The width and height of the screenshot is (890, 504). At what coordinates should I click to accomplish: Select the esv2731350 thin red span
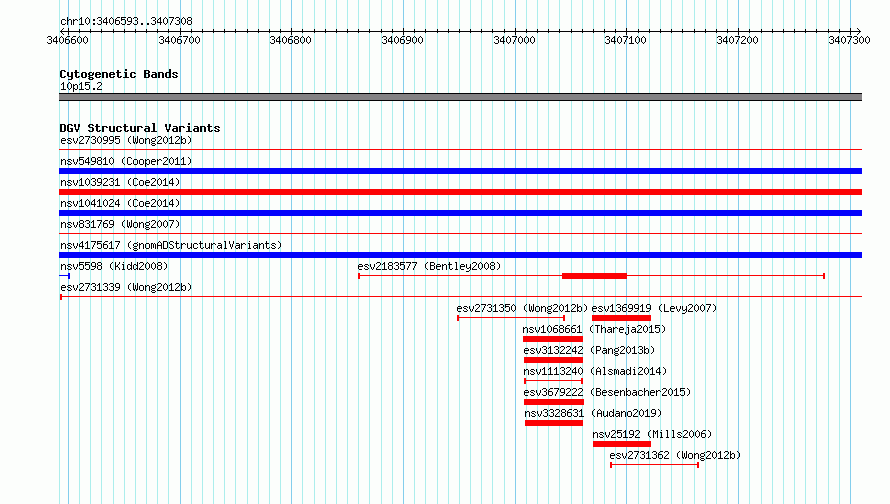pyautogui.click(x=511, y=318)
